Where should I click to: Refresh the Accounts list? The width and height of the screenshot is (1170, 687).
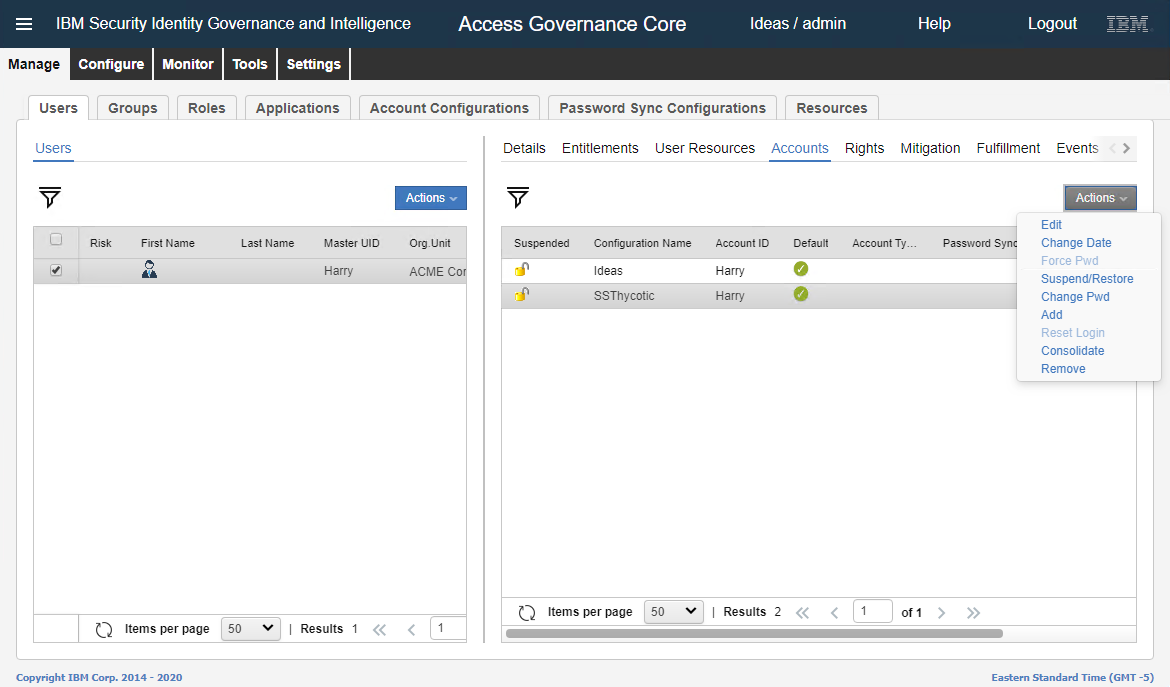pos(527,612)
